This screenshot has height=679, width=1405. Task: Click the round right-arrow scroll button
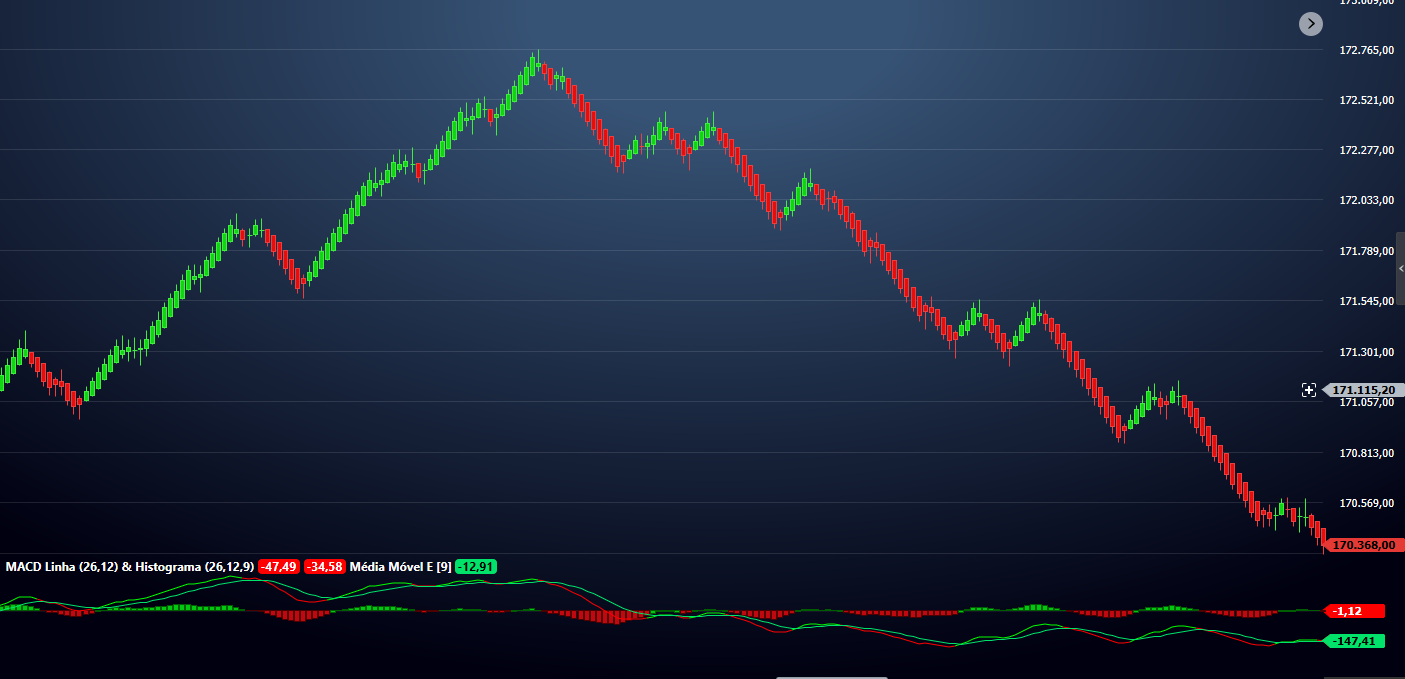[1311, 24]
